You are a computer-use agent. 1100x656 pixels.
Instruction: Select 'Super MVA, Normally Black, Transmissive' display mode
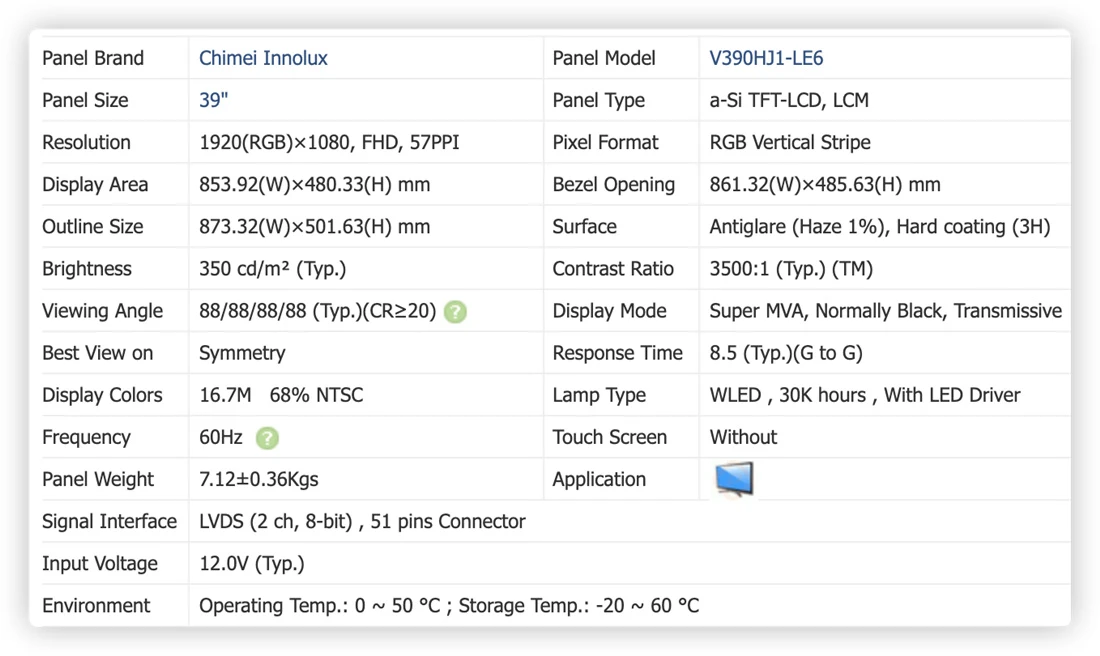885,311
